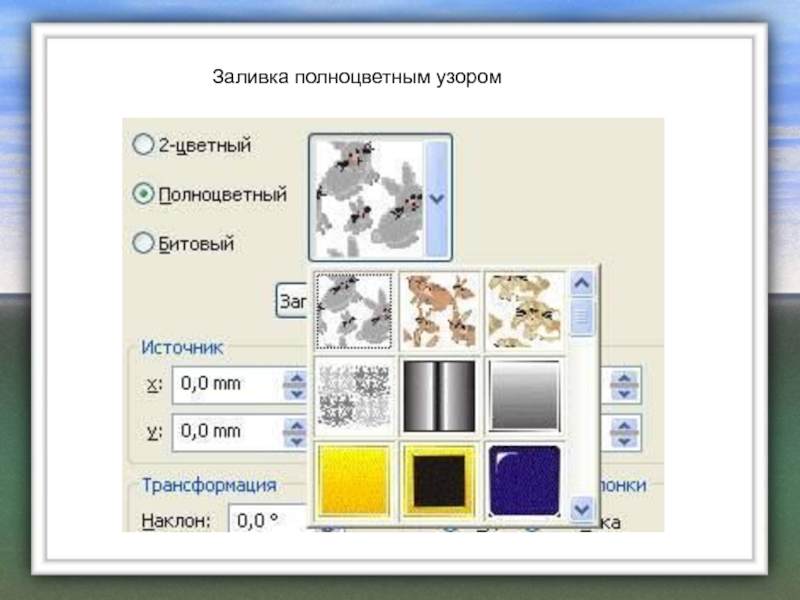Select the Полноцветный radio button

tap(144, 194)
